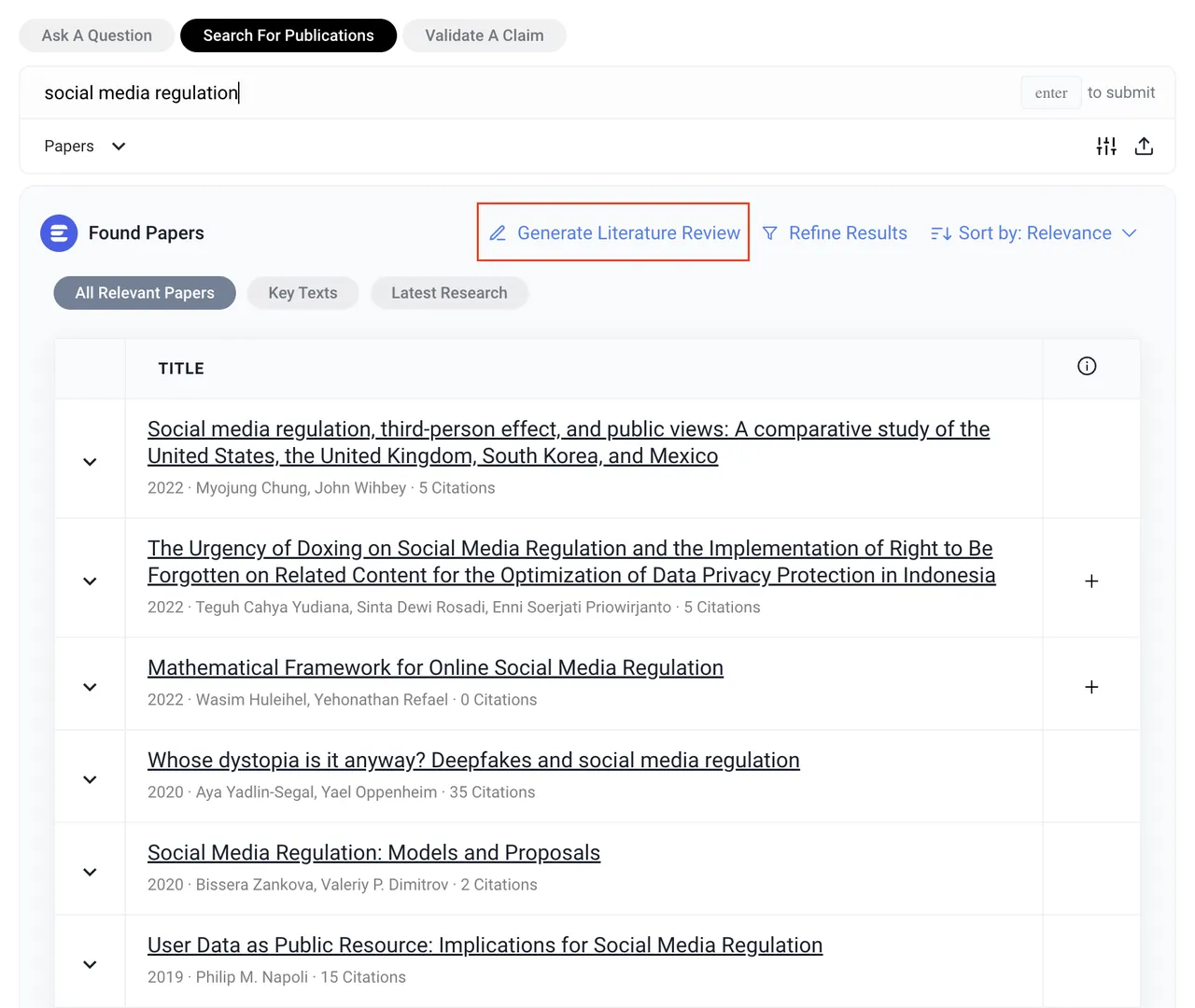This screenshot has width=1195, height=1008.
Task: Click the sort icon beside Sort by
Action: pos(941,233)
